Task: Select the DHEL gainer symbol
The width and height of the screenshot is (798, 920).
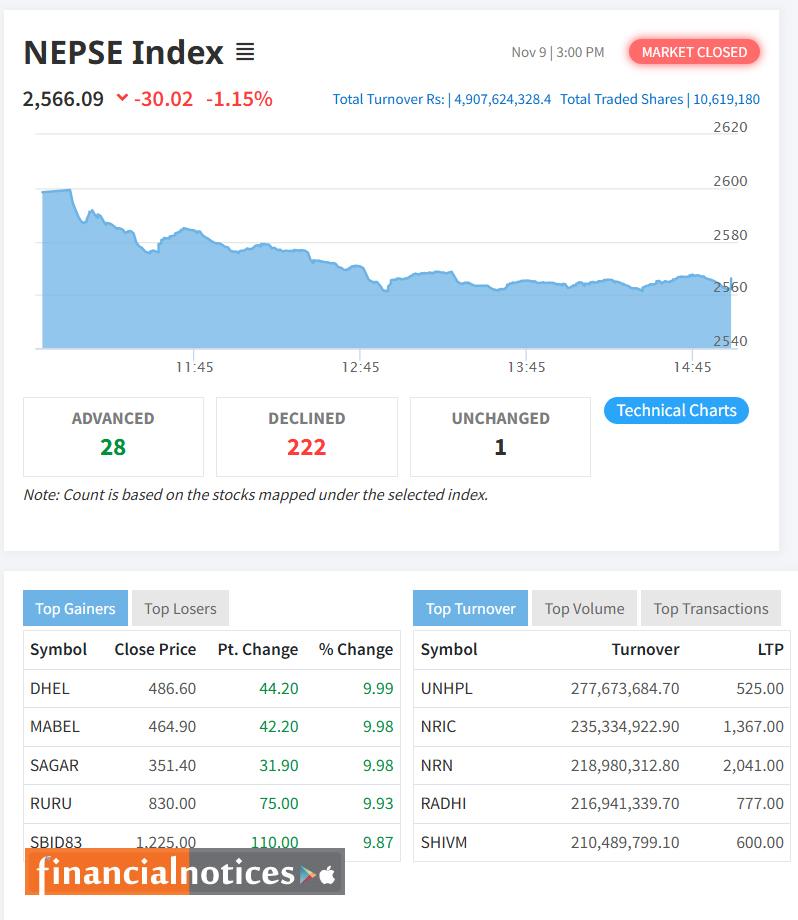Action: click(46, 689)
